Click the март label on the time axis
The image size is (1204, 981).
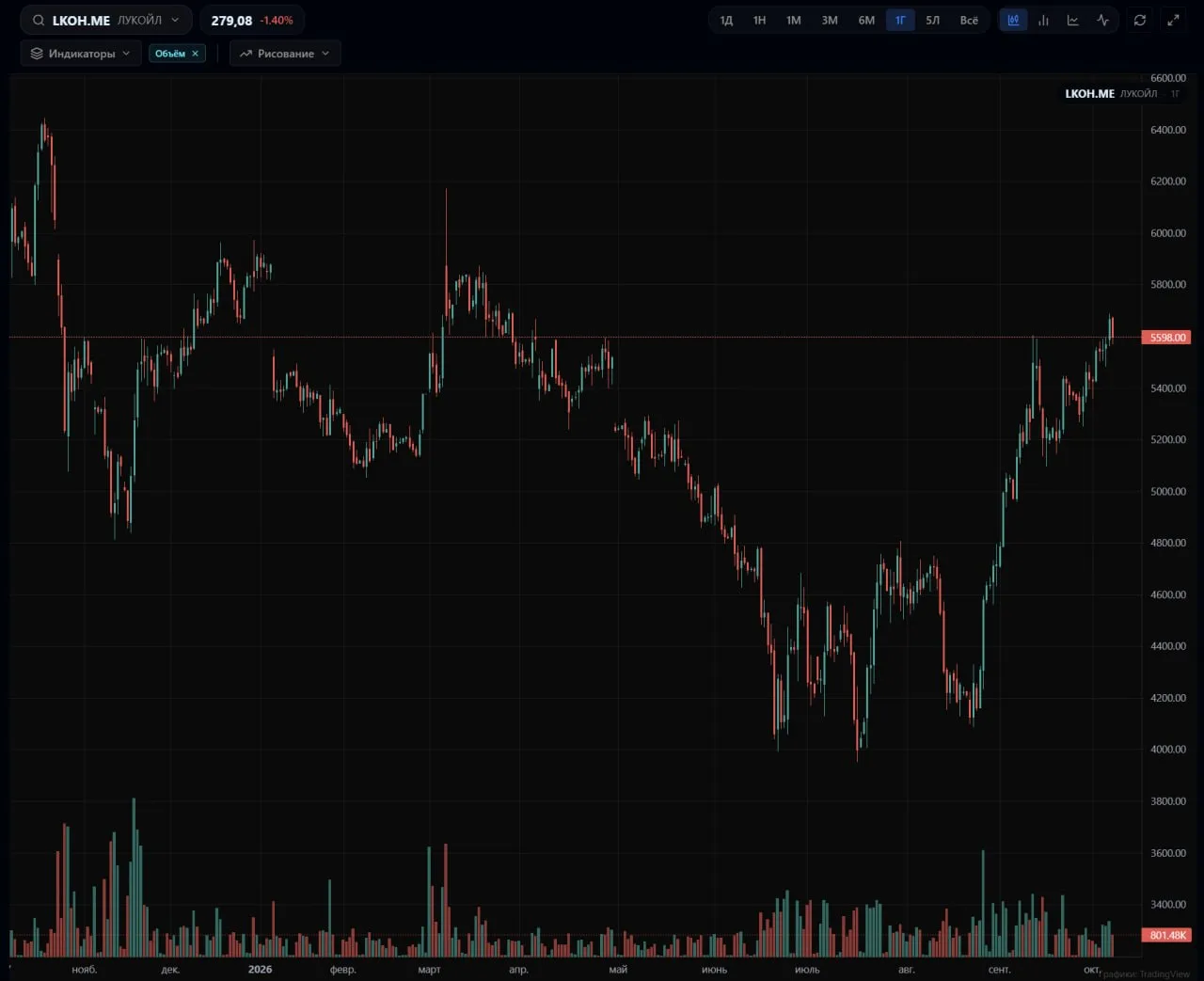[429, 969]
